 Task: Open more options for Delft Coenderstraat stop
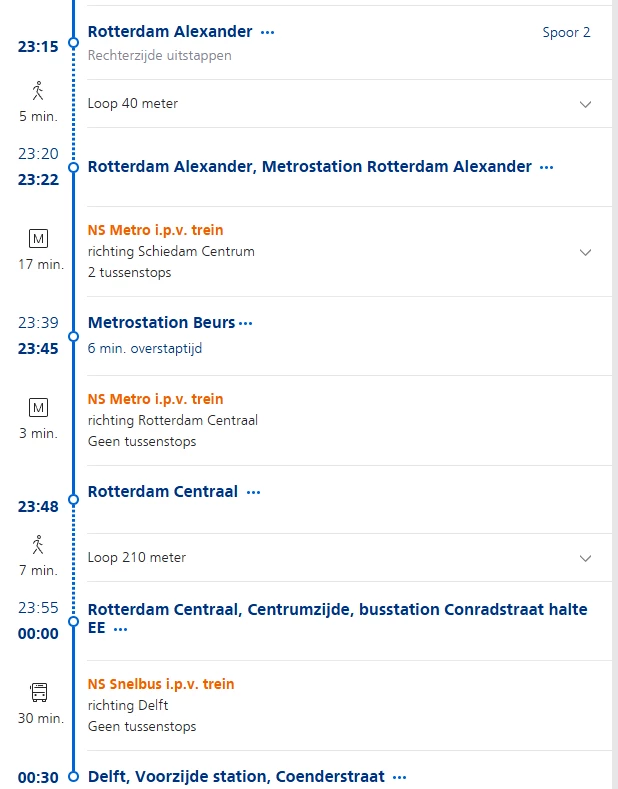click(400, 777)
